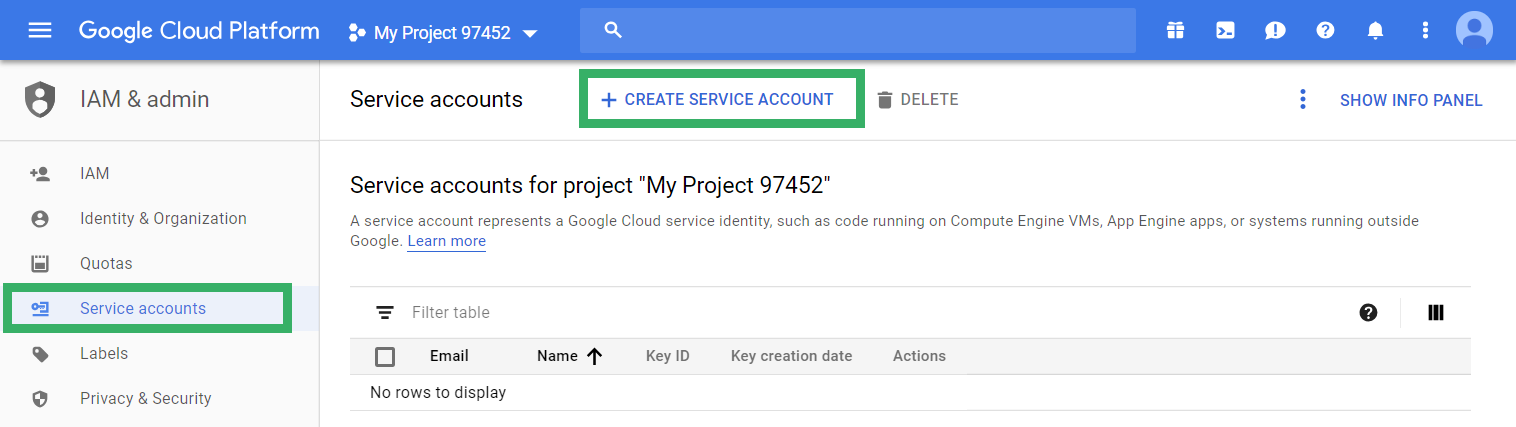Activate Cloud Shell terminal icon

pos(1225,30)
